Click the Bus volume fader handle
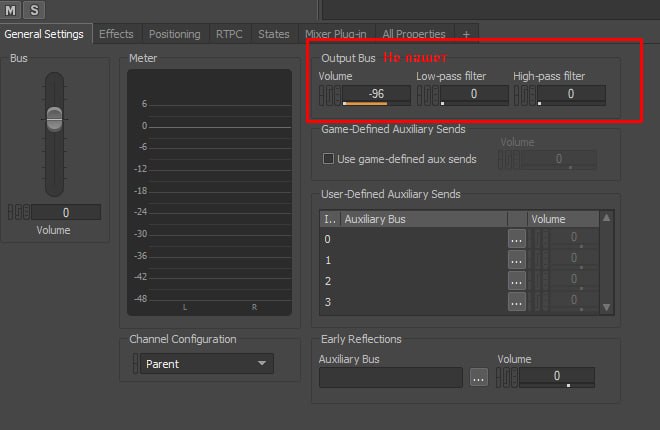Viewport: 660px width, 430px height. pyautogui.click(x=54, y=116)
